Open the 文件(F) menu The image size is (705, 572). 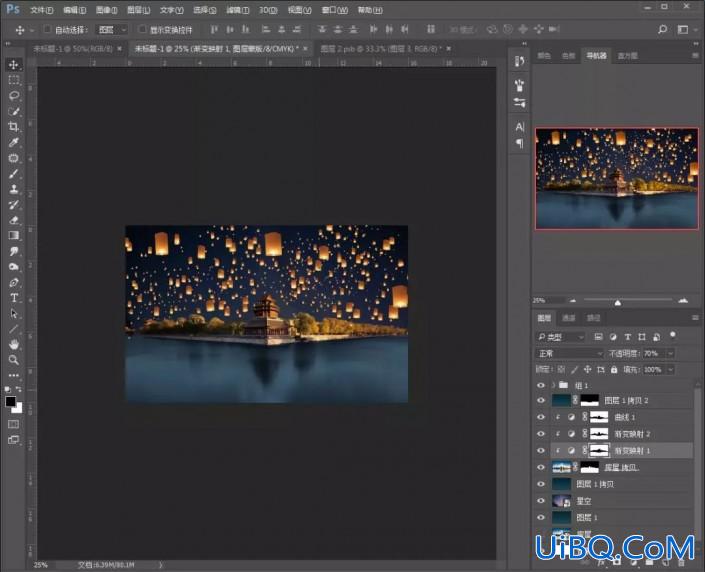(x=41, y=10)
